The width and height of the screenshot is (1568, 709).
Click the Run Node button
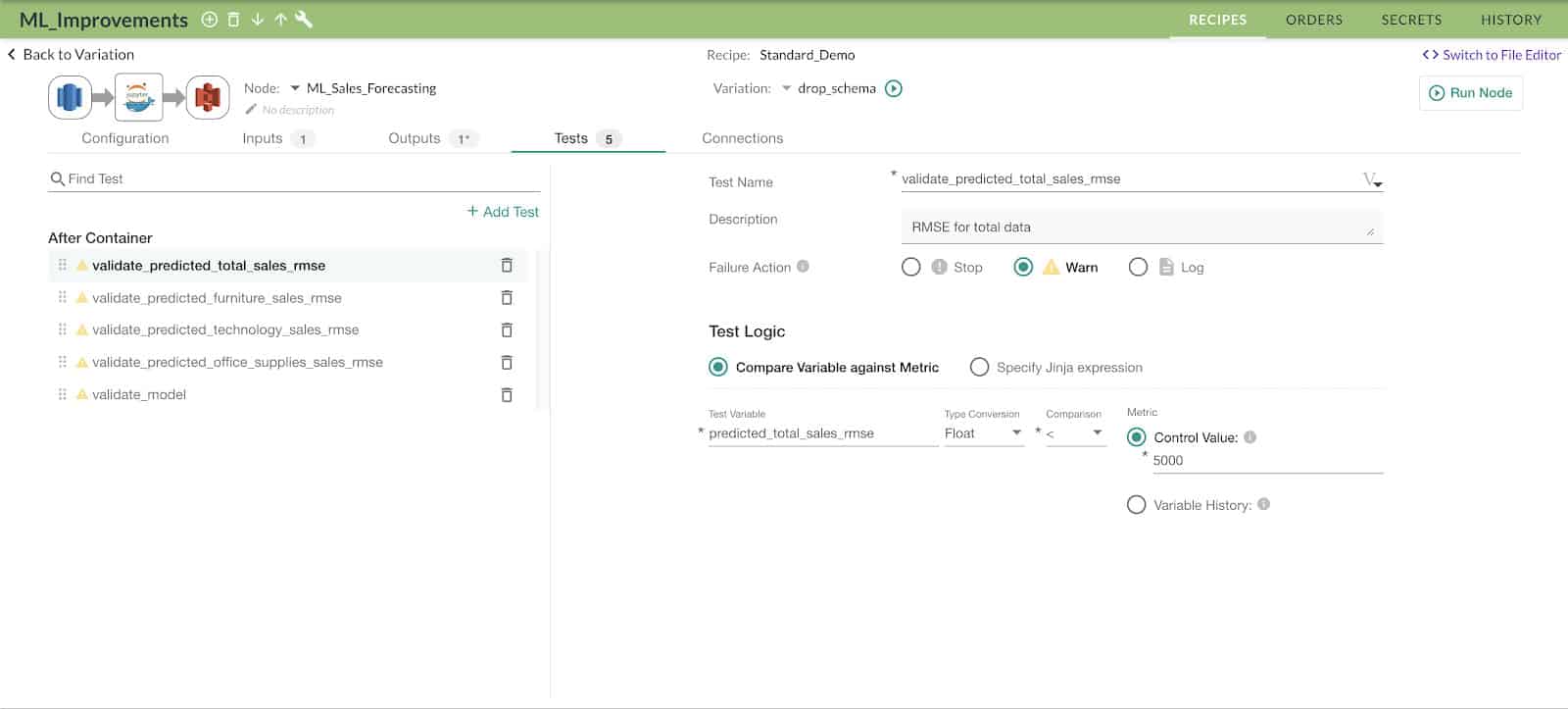pyautogui.click(x=1470, y=93)
